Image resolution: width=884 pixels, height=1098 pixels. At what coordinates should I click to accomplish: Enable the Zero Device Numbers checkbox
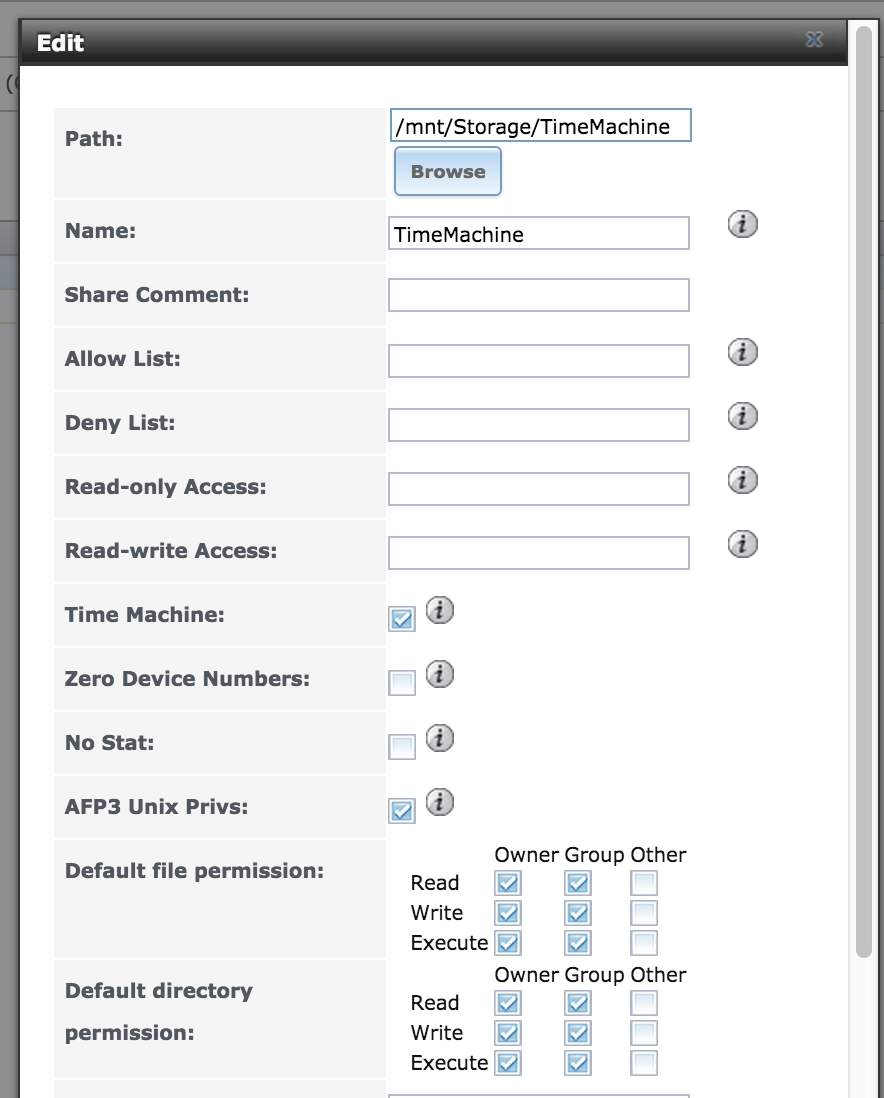(402, 683)
